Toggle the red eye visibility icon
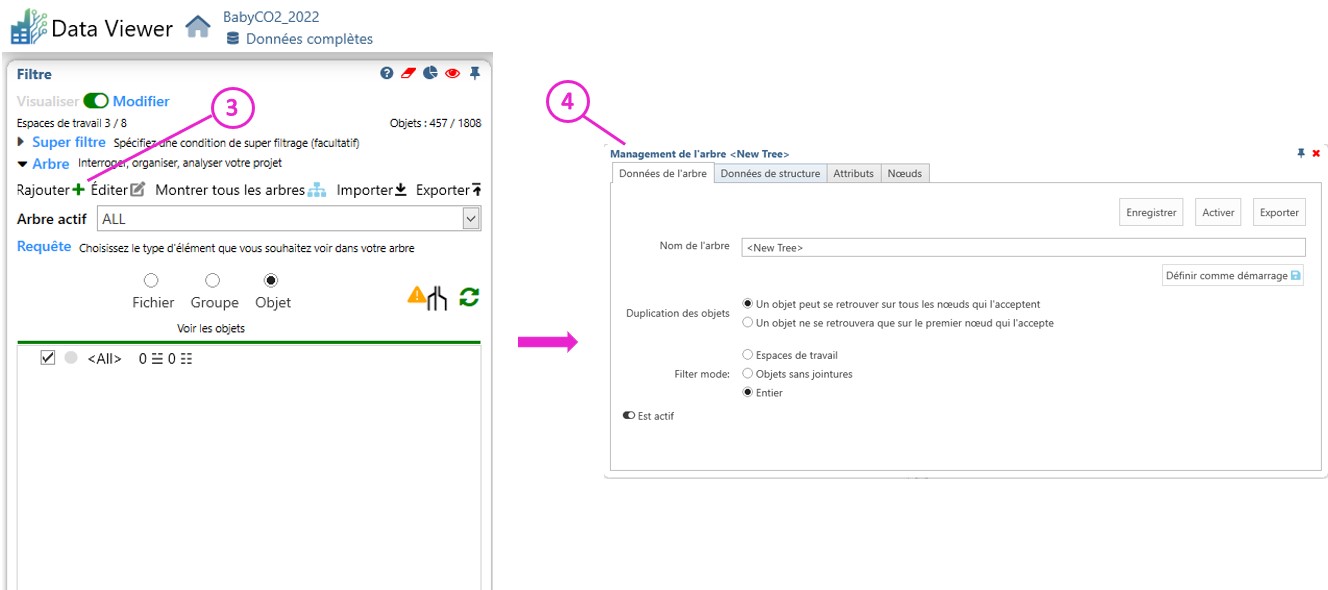 point(452,73)
